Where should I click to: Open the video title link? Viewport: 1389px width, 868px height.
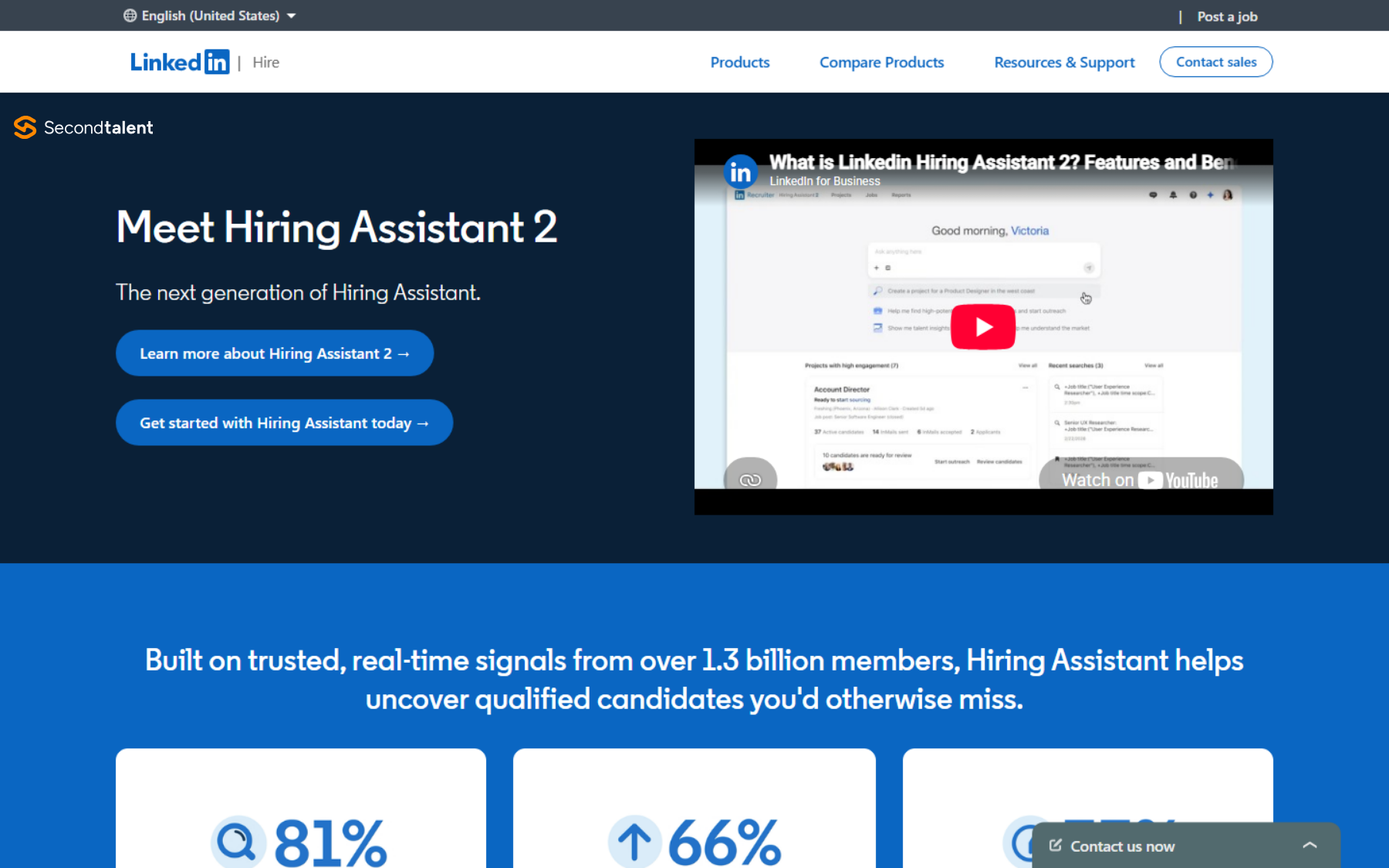click(1001, 162)
